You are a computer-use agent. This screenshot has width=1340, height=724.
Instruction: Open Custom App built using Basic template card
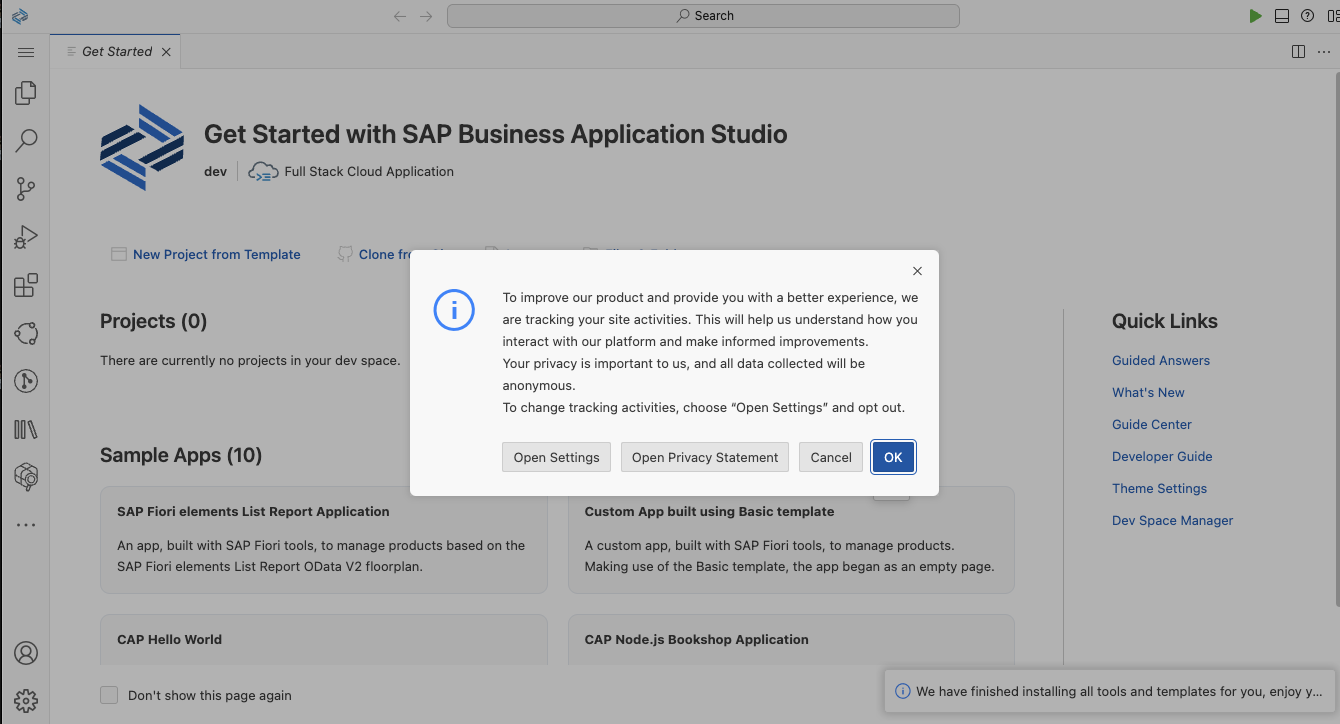point(791,540)
